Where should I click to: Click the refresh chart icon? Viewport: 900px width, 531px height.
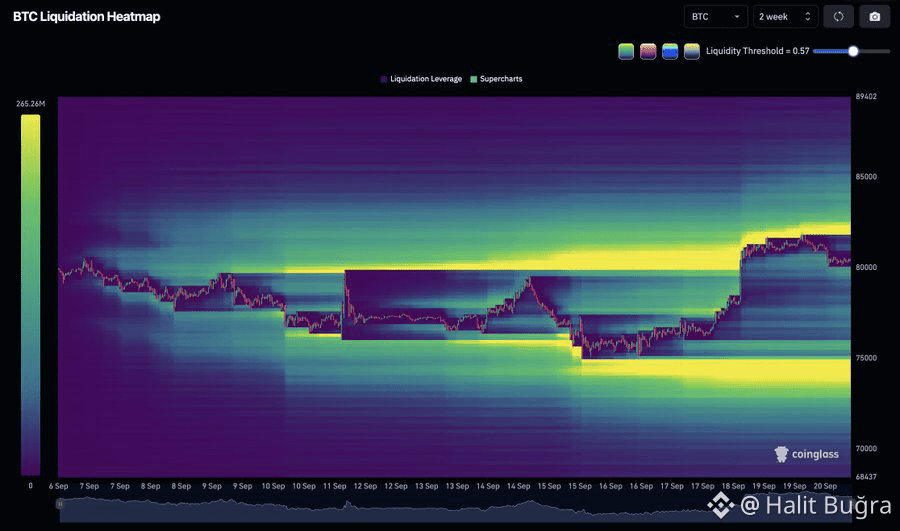click(839, 17)
